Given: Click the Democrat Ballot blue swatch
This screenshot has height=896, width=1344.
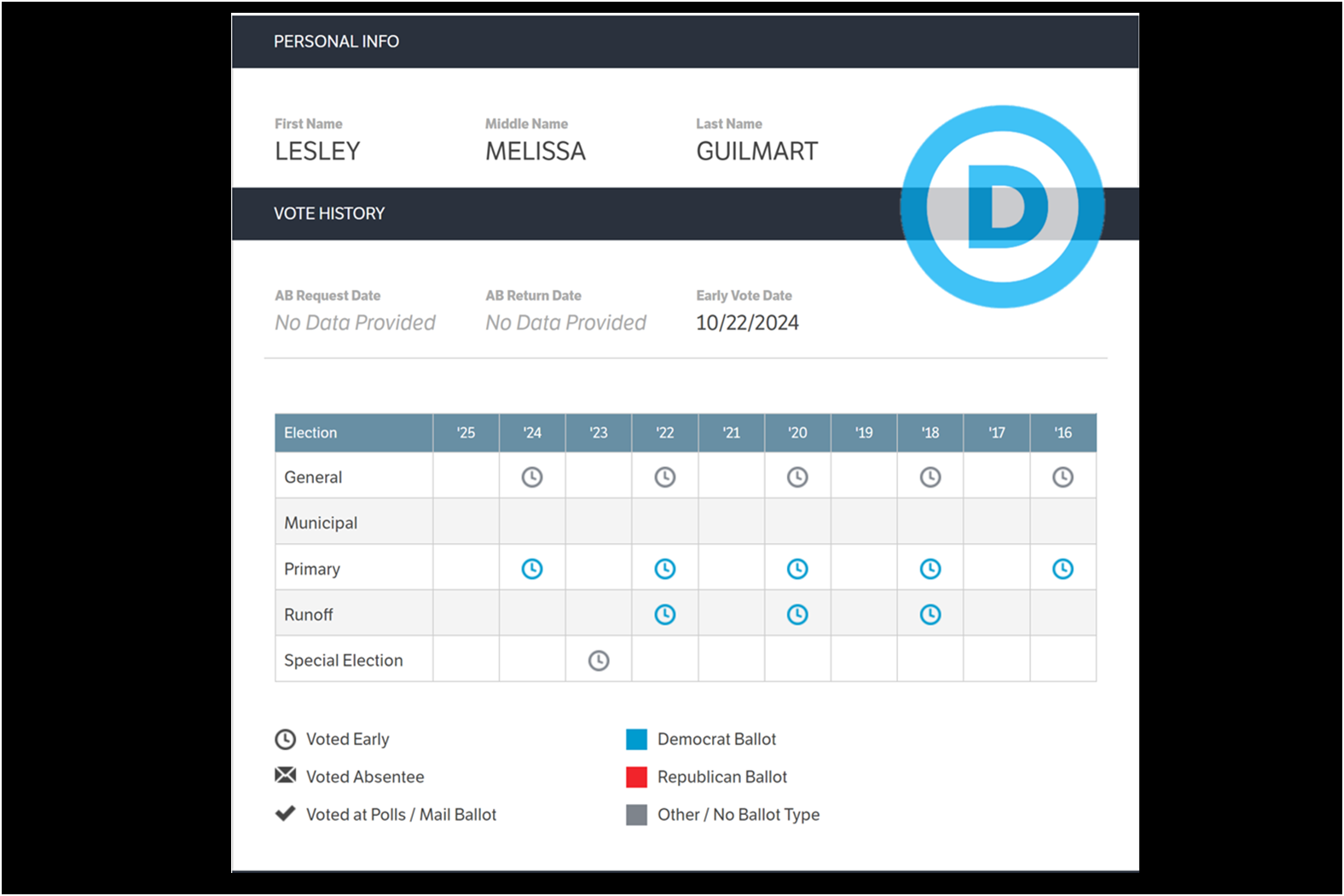Looking at the screenshot, I should click(636, 739).
